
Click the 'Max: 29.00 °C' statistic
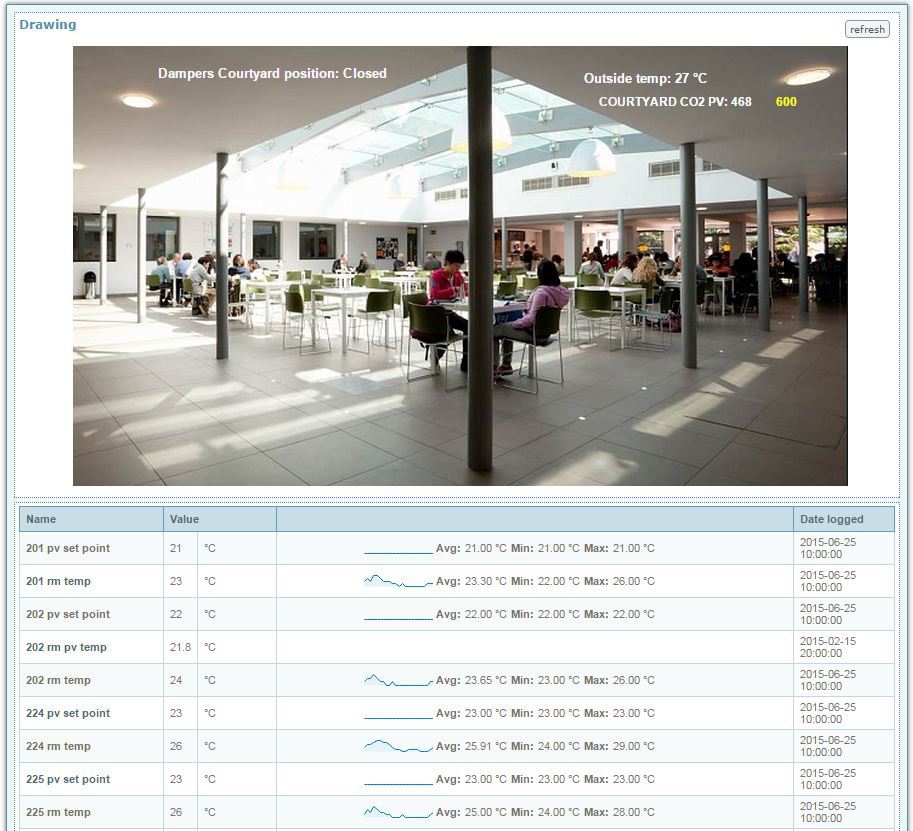(x=619, y=746)
